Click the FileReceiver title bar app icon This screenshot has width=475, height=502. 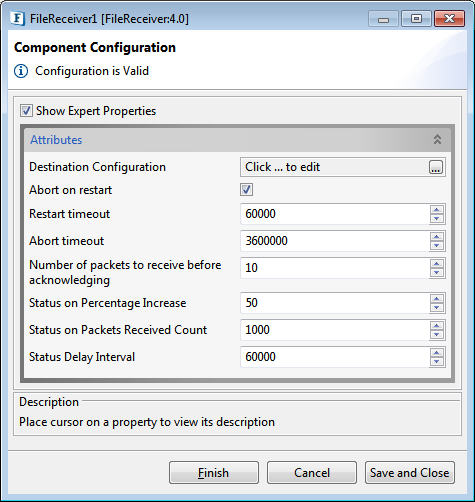point(17,18)
